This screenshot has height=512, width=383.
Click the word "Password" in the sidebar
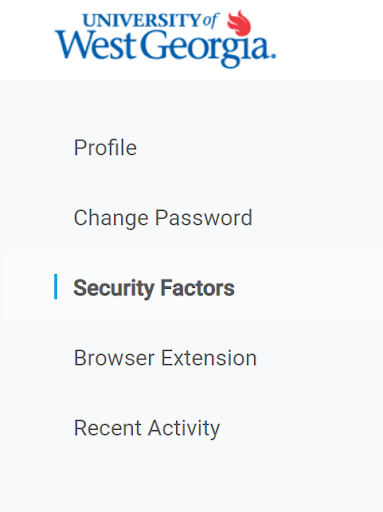click(204, 218)
